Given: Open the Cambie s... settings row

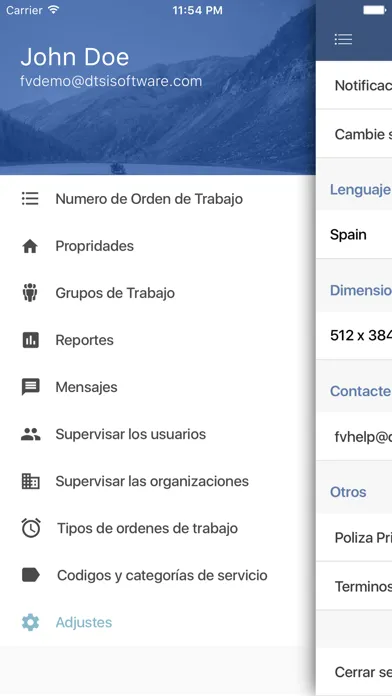Looking at the screenshot, I should (x=354, y=134).
